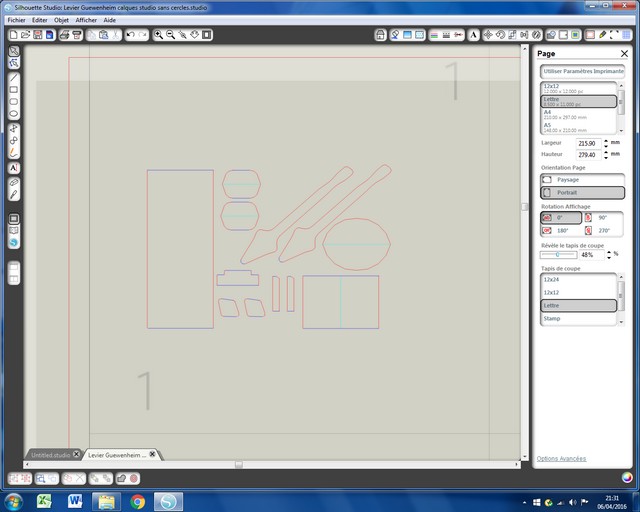Select the Draw a Rectangle tool
640x512 pixels.
[x=14, y=89]
